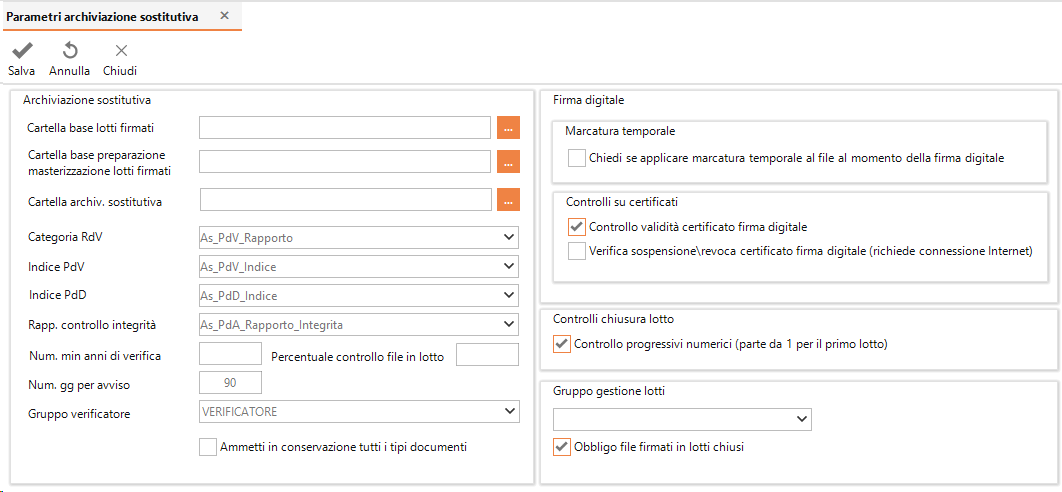
Task: Browse folder for Cartella base lotti firmati
Action: point(509,127)
